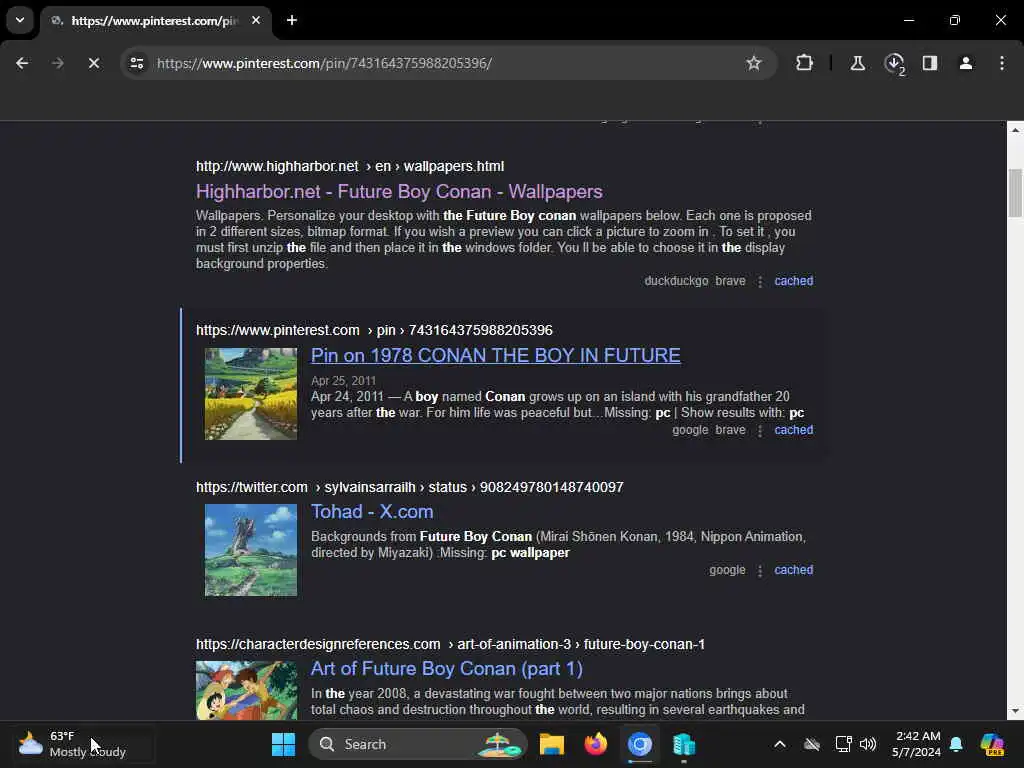Open File Explorer from the taskbar

tap(552, 744)
